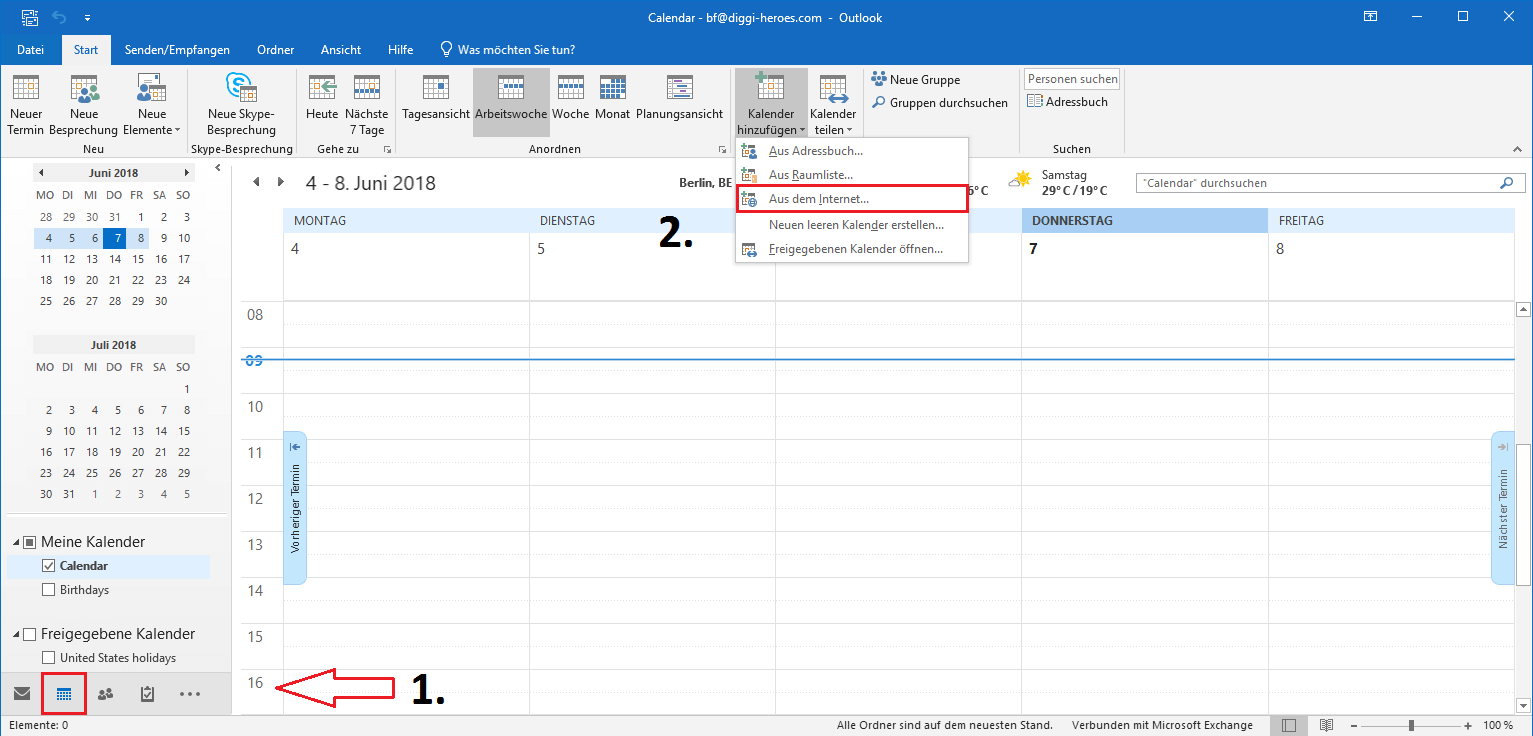This screenshot has width=1533, height=736.
Task: Open the Adressbuch
Action: pyautogui.click(x=1068, y=102)
